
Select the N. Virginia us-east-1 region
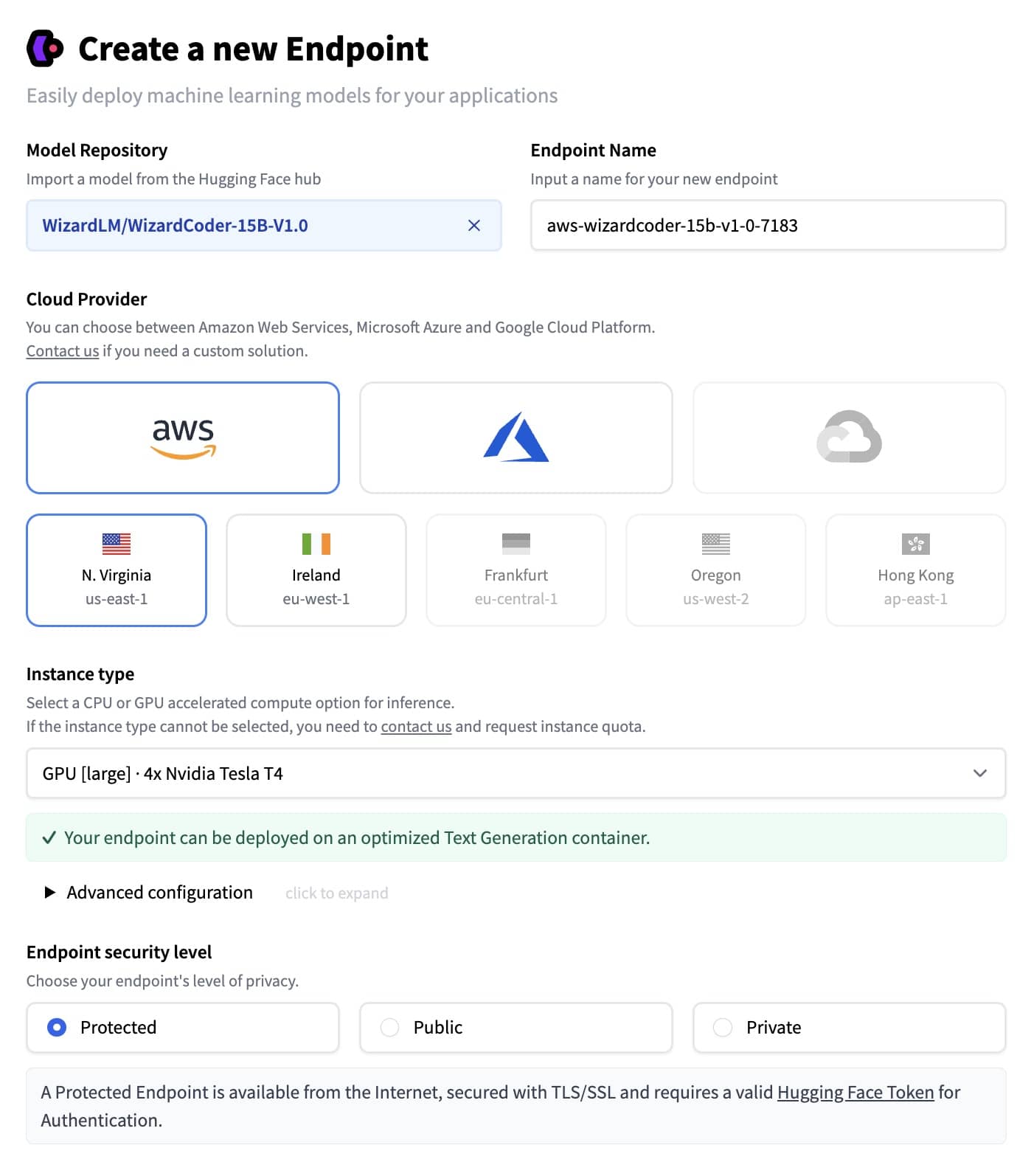(x=117, y=570)
